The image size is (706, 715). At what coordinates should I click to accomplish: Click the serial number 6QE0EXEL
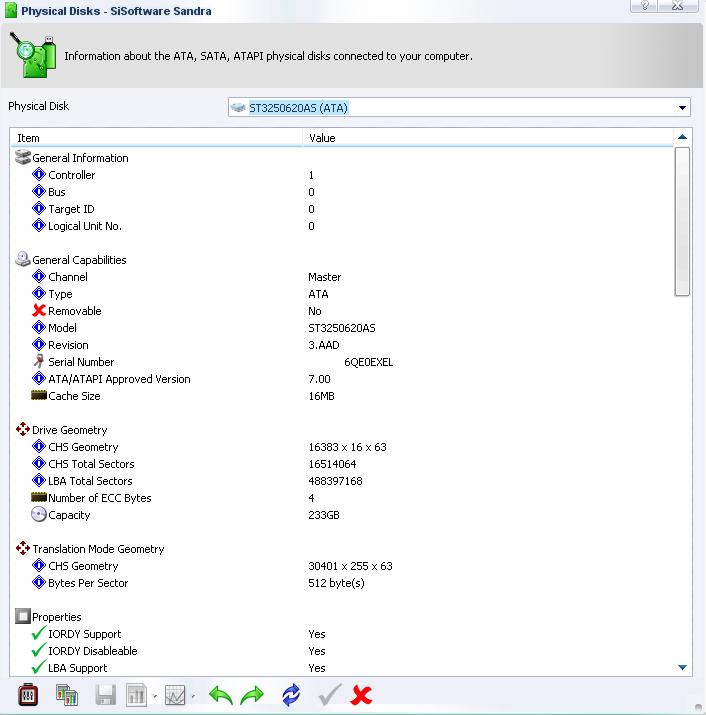(369, 362)
